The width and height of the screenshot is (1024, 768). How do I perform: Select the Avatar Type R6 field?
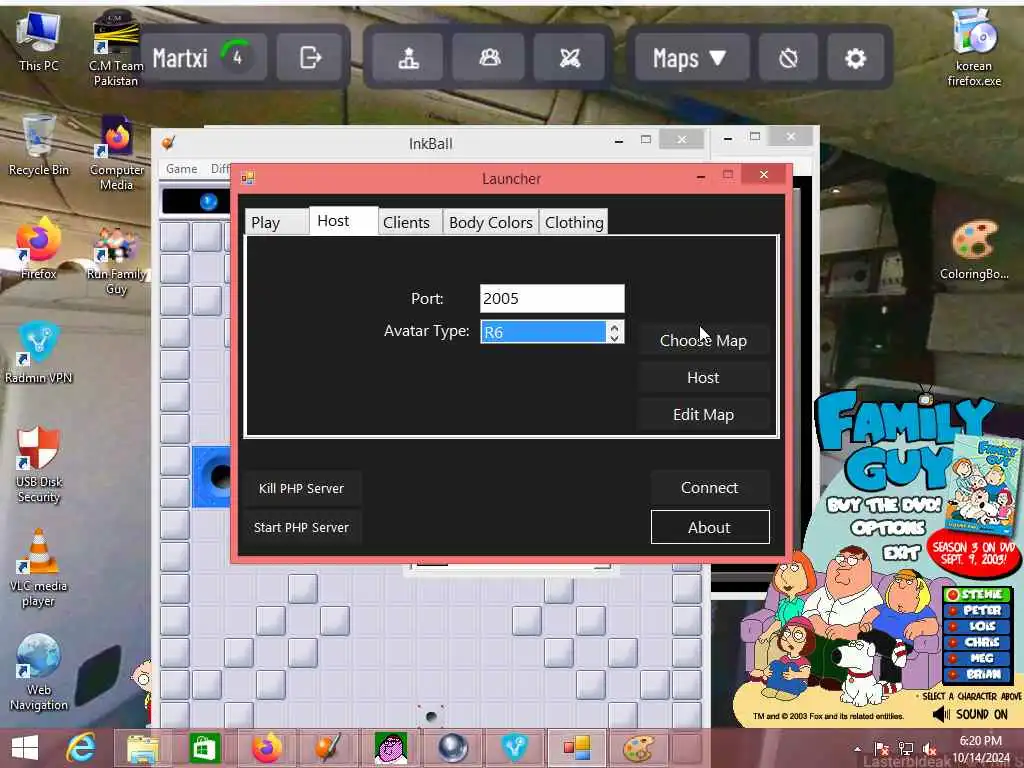click(x=543, y=332)
